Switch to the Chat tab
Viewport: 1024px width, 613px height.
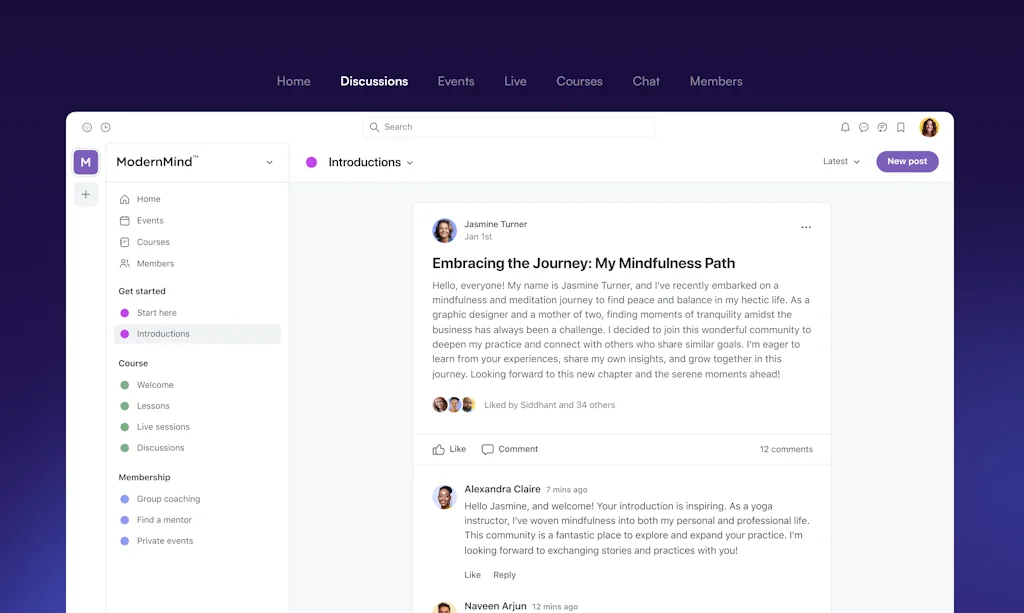point(646,81)
